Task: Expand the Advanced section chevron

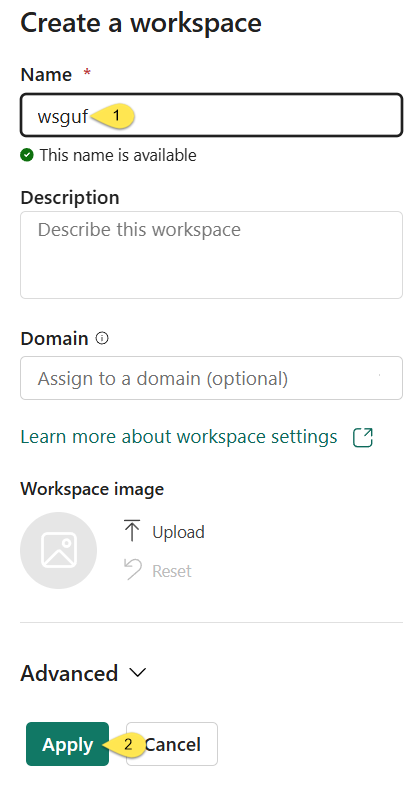Action: (137, 672)
